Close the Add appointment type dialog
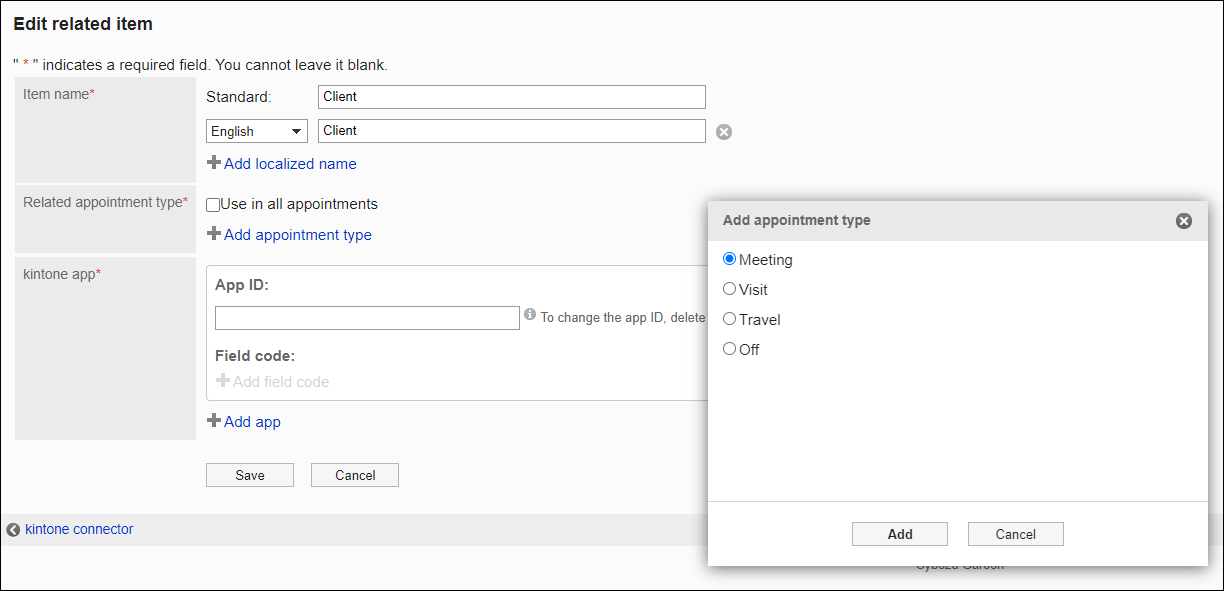The image size is (1224, 591). coord(1184,221)
